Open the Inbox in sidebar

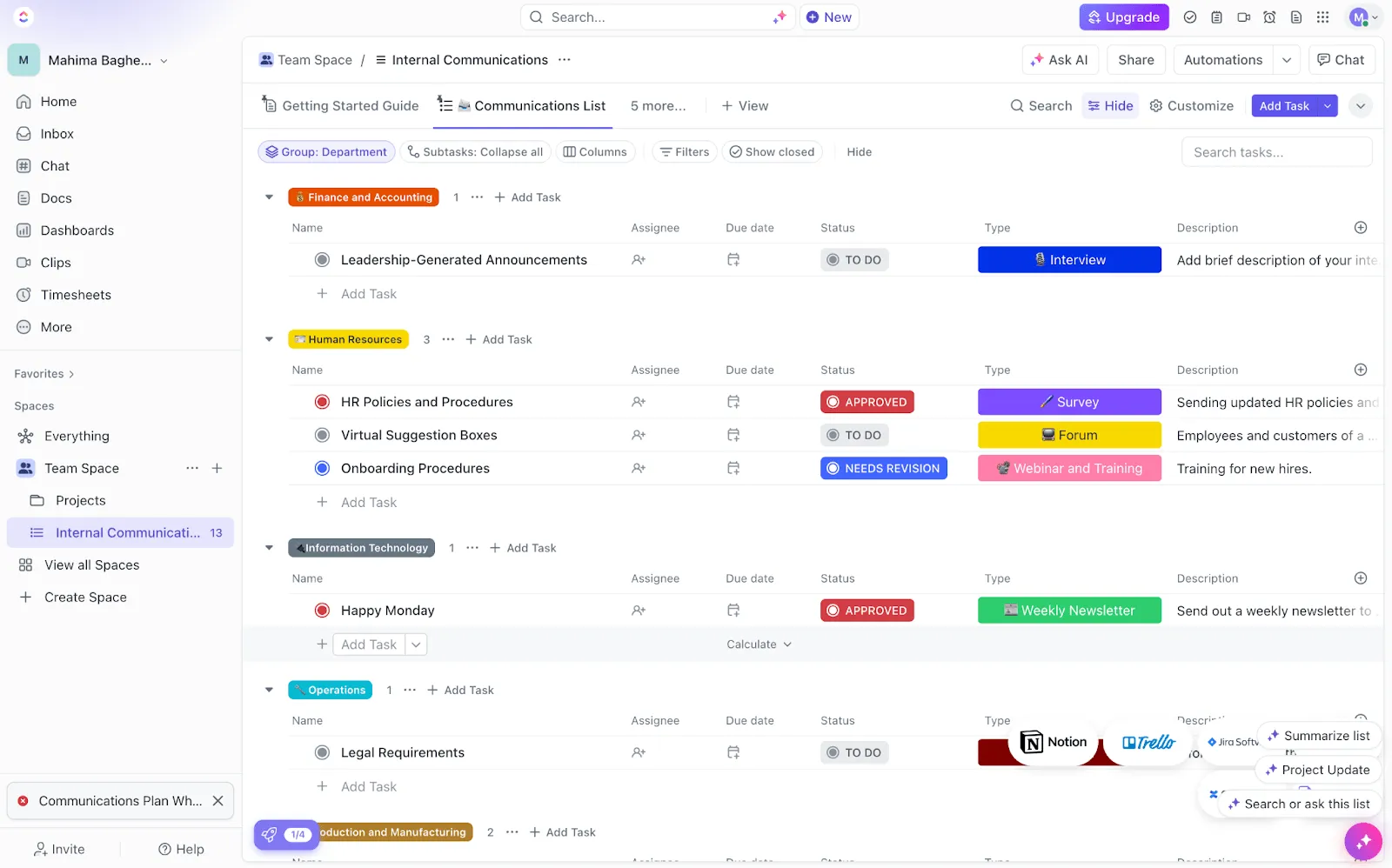tap(57, 134)
